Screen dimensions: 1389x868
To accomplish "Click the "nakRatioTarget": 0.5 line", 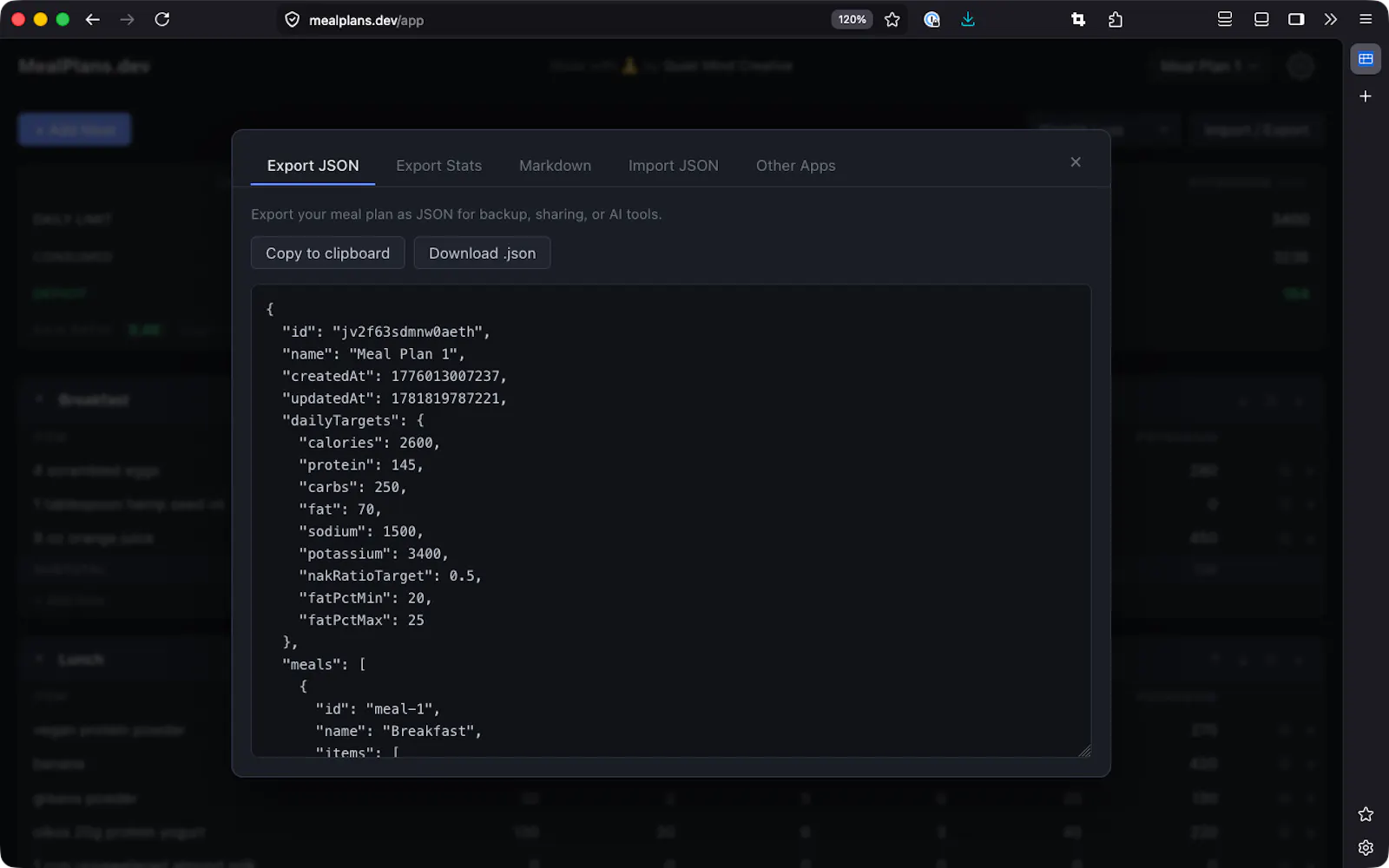I will [x=390, y=575].
